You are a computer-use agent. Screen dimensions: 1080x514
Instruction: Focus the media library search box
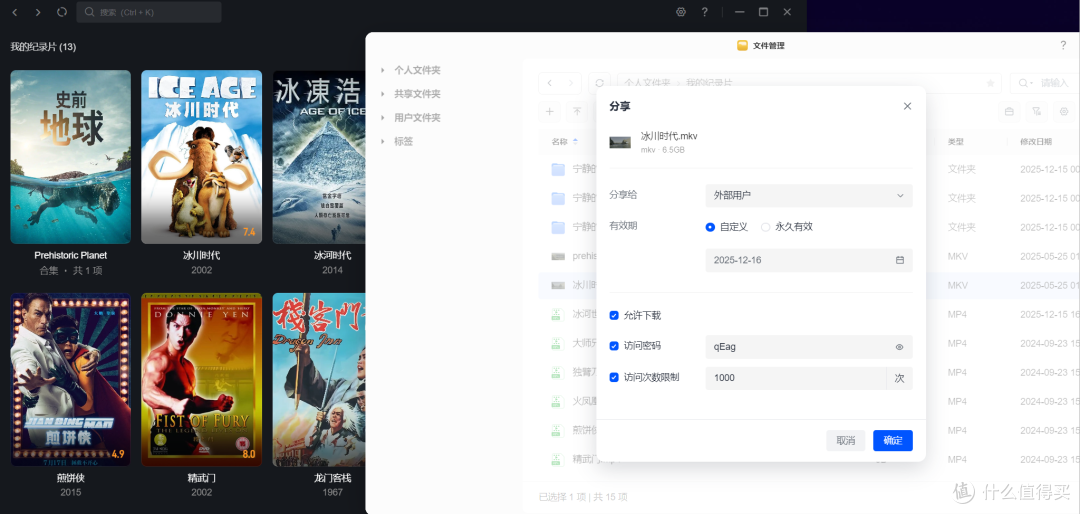pyautogui.click(x=149, y=12)
